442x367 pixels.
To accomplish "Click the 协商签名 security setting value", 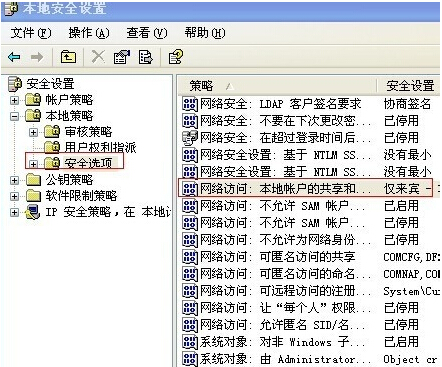I will (407, 104).
